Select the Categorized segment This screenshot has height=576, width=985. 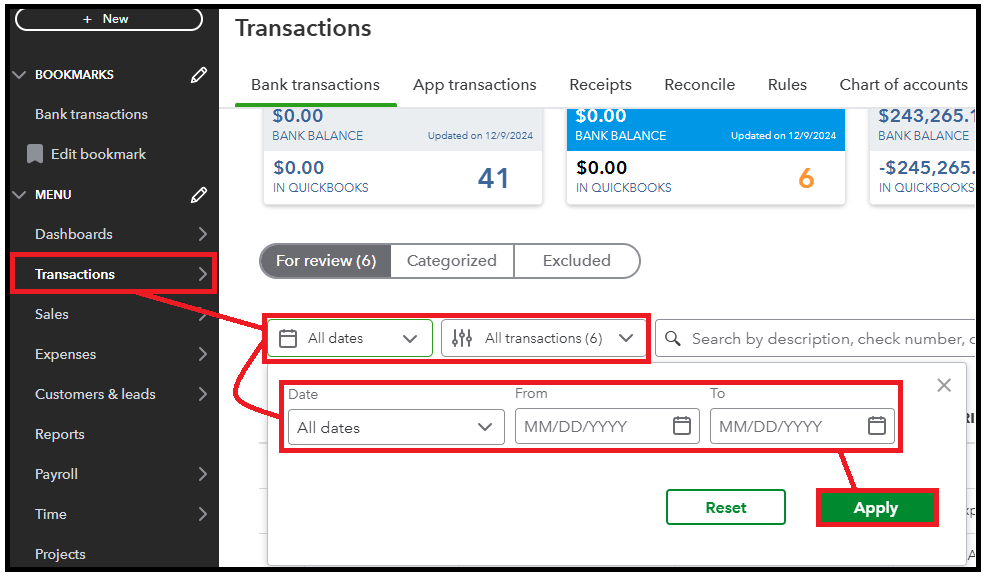pos(451,261)
